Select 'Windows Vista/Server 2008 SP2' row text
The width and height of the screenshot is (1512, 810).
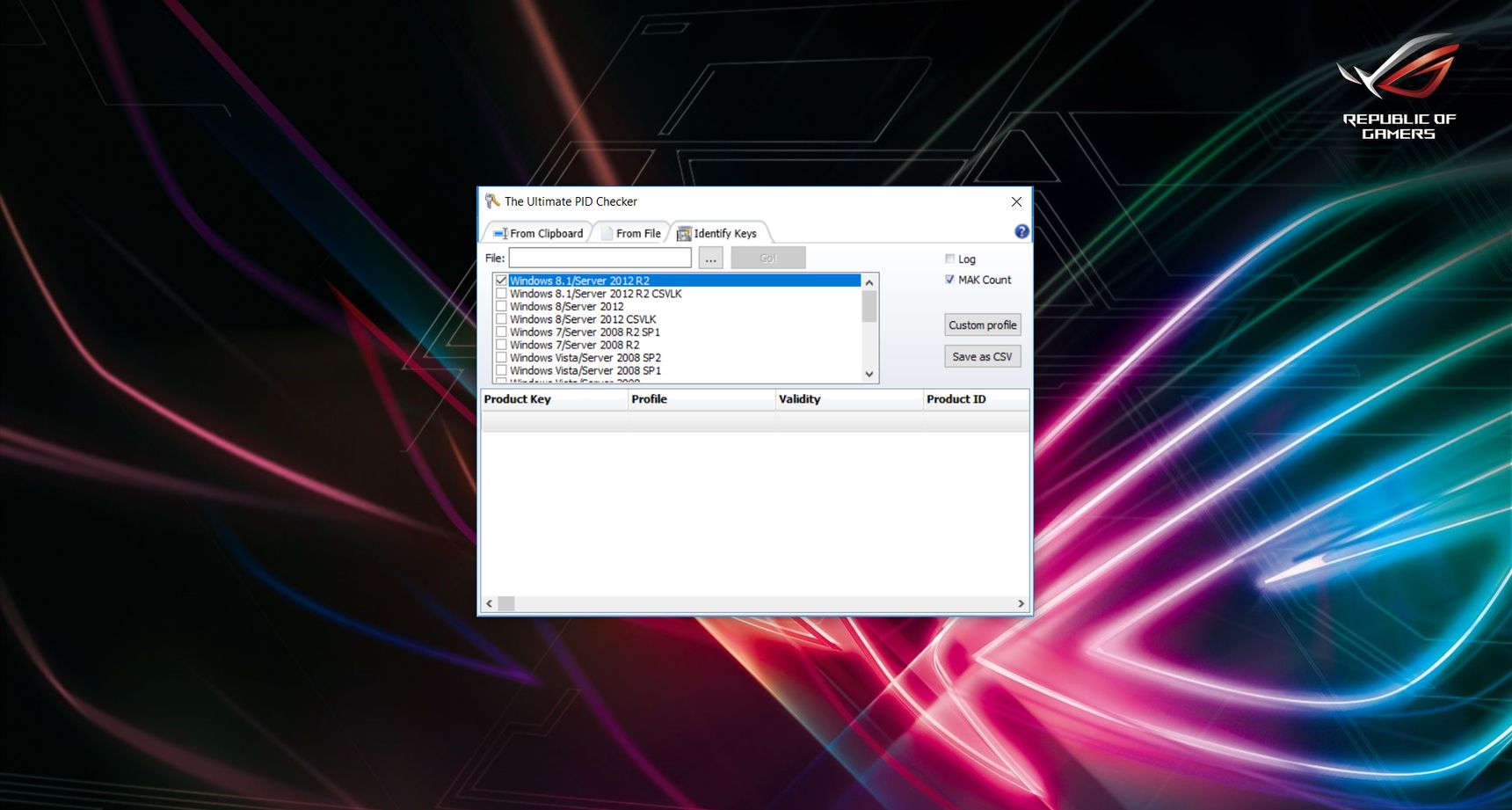[x=585, y=358]
